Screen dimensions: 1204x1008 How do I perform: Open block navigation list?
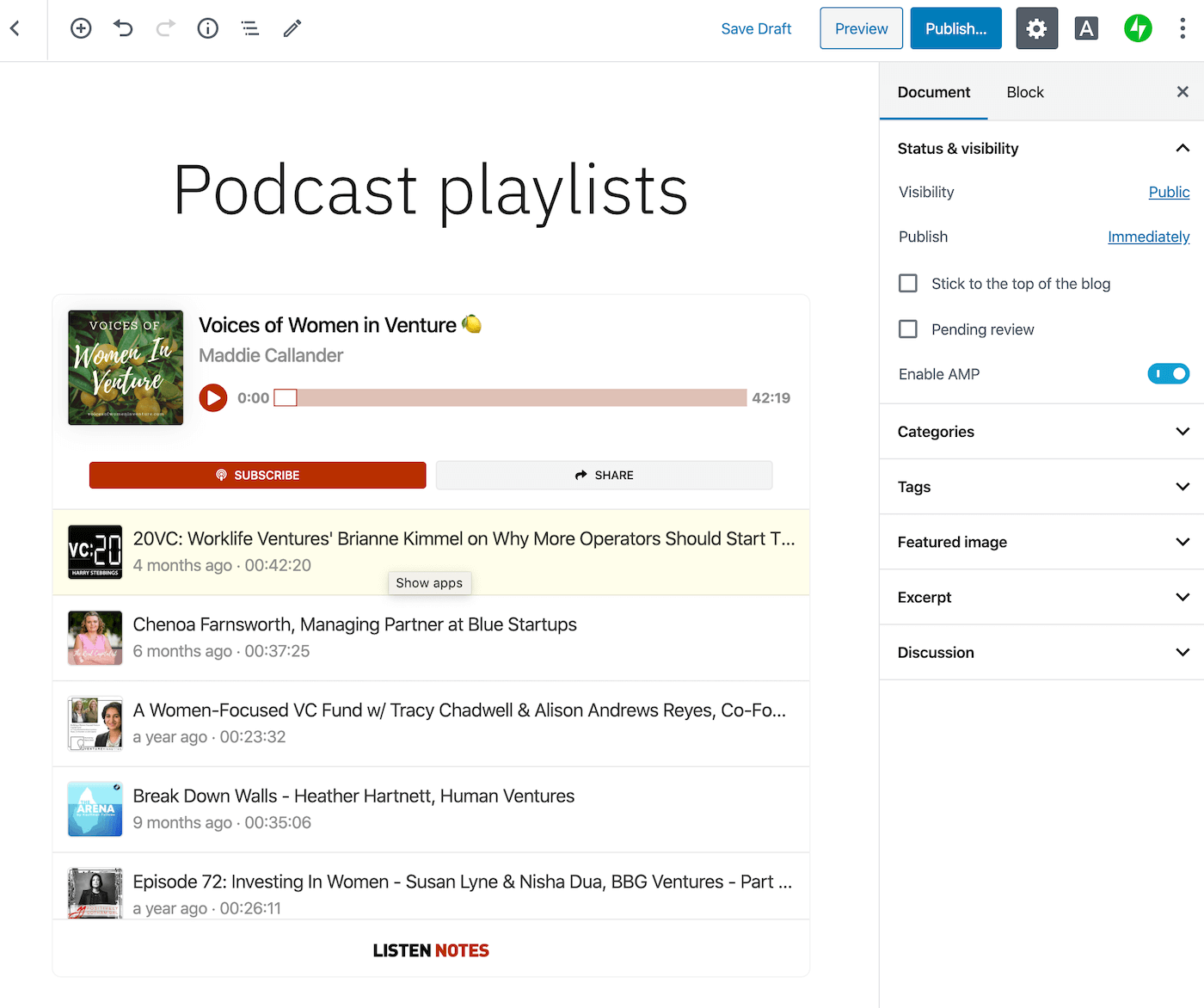(250, 28)
